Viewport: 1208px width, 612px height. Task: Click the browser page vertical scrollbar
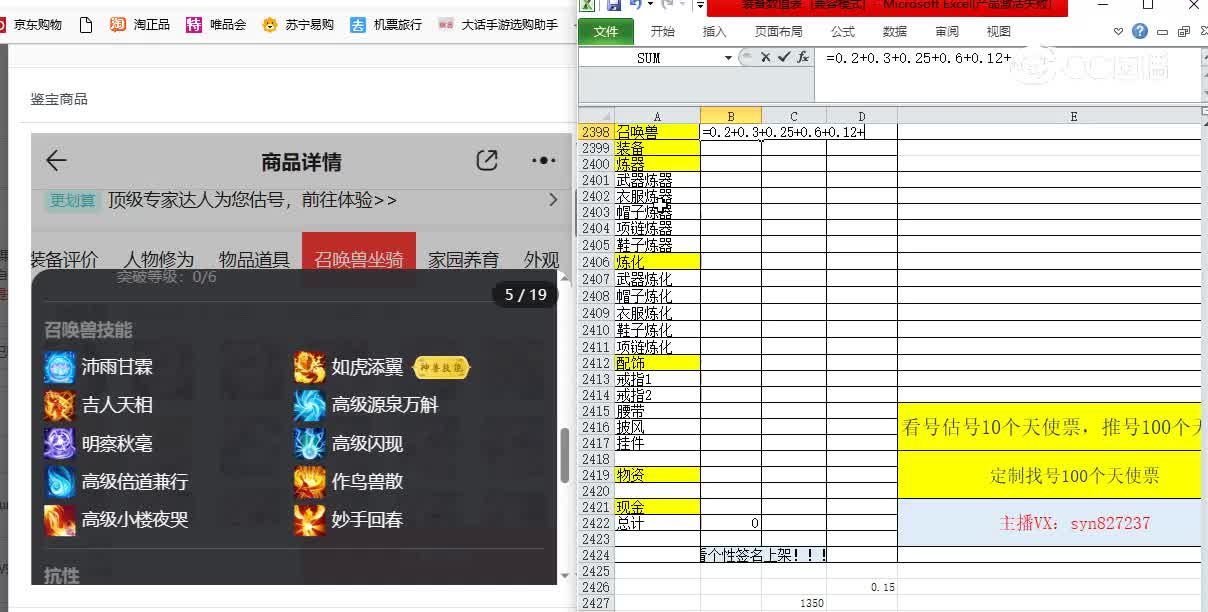point(565,455)
